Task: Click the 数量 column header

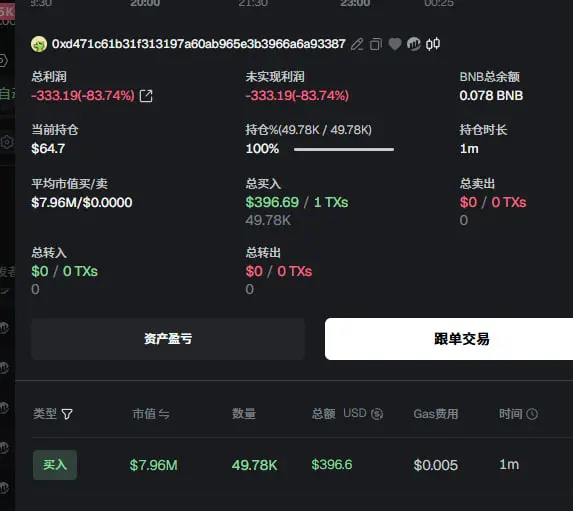Action: (x=244, y=414)
